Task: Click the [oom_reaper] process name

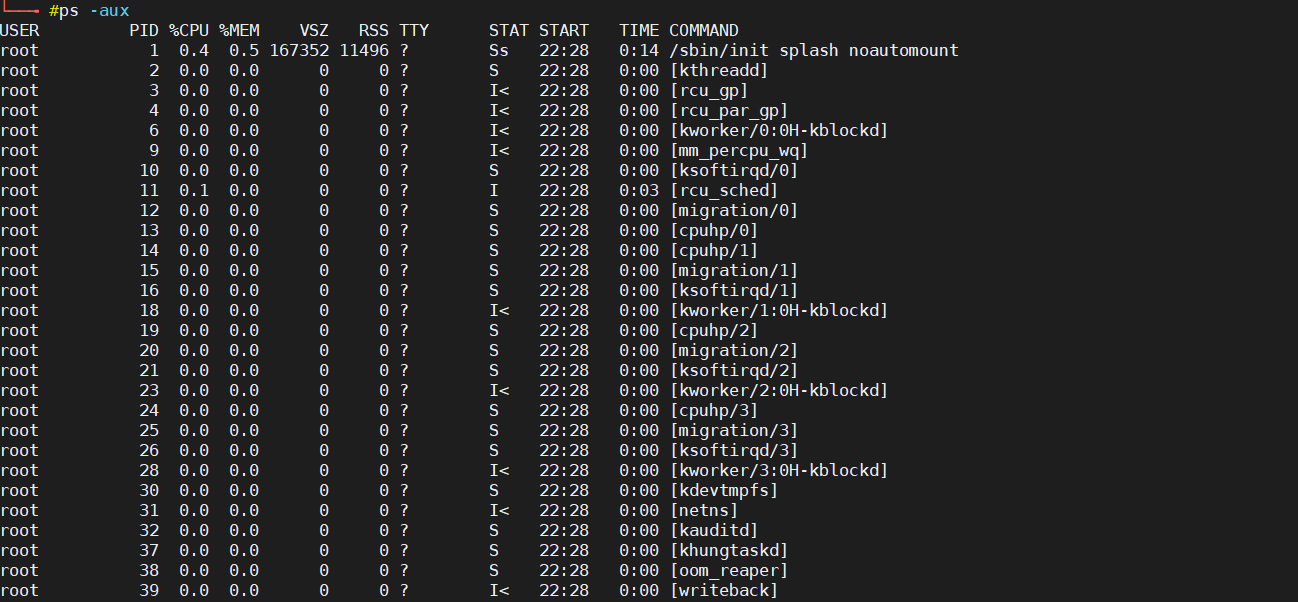Action: tap(728, 570)
